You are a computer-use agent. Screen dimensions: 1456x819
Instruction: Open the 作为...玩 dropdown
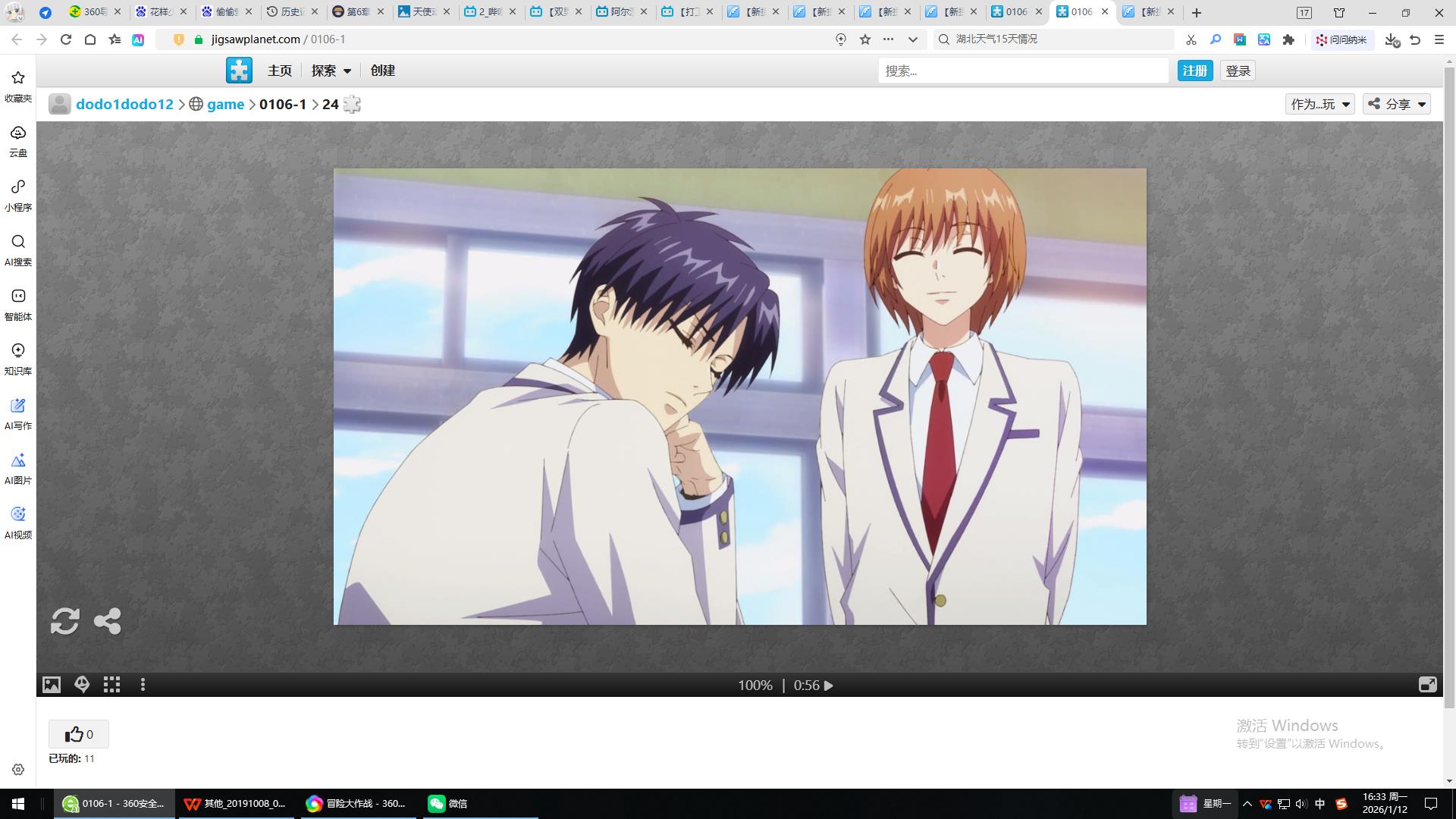click(1319, 104)
